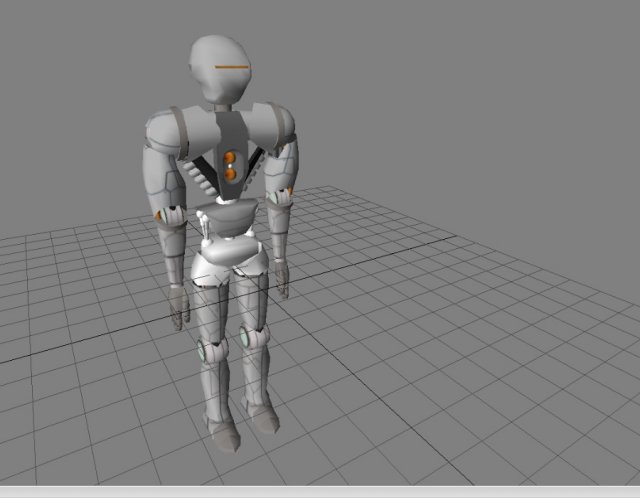Click the orange visor line on robot's face

(x=232, y=67)
